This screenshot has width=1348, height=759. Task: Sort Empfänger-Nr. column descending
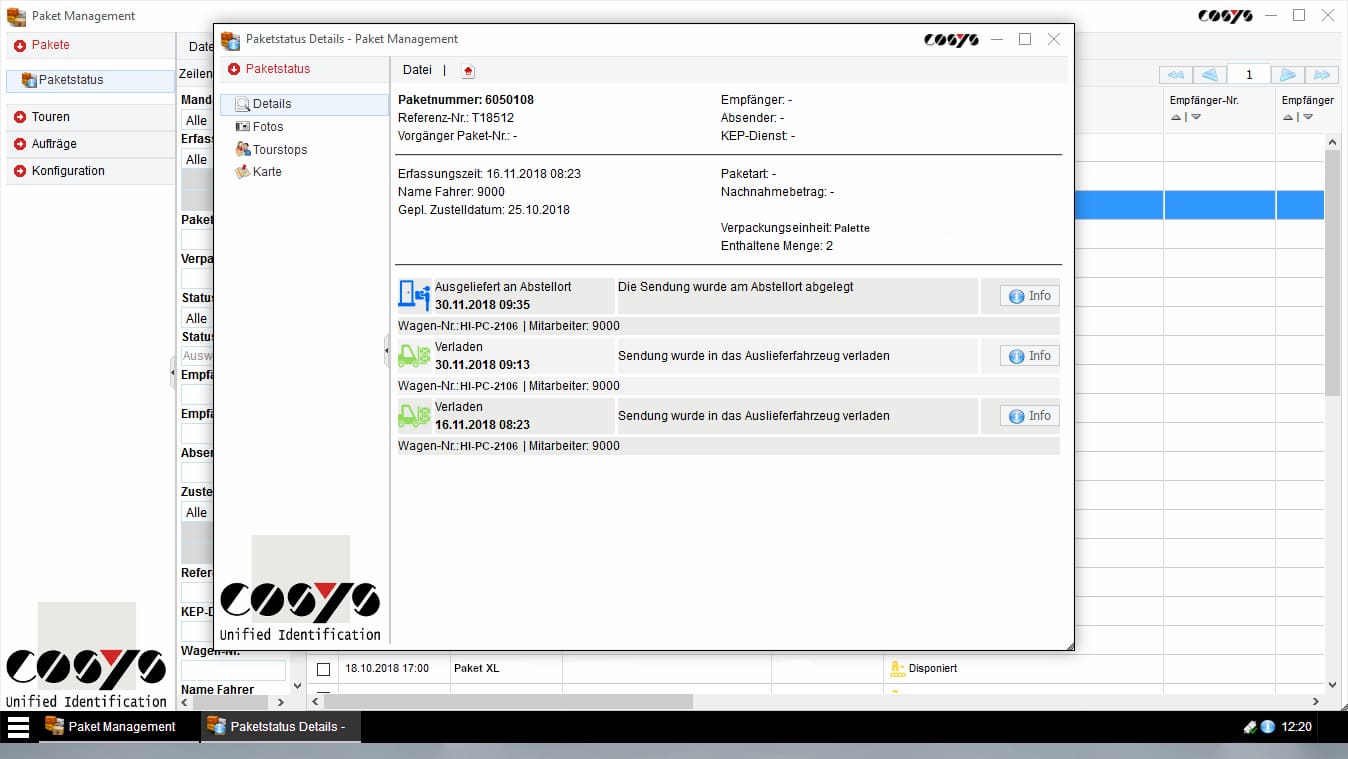1195,117
